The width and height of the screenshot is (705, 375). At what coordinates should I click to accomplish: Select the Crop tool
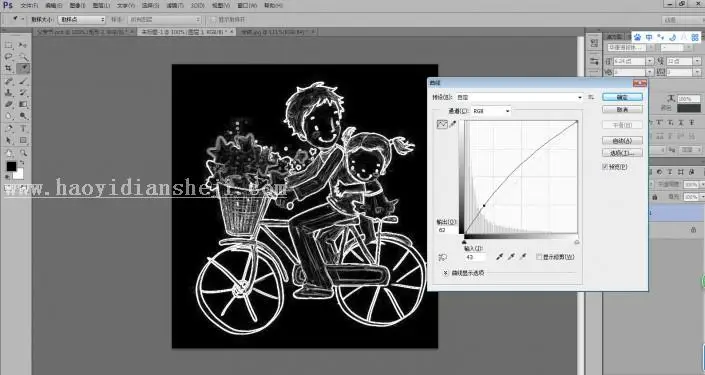pyautogui.click(x=9, y=68)
